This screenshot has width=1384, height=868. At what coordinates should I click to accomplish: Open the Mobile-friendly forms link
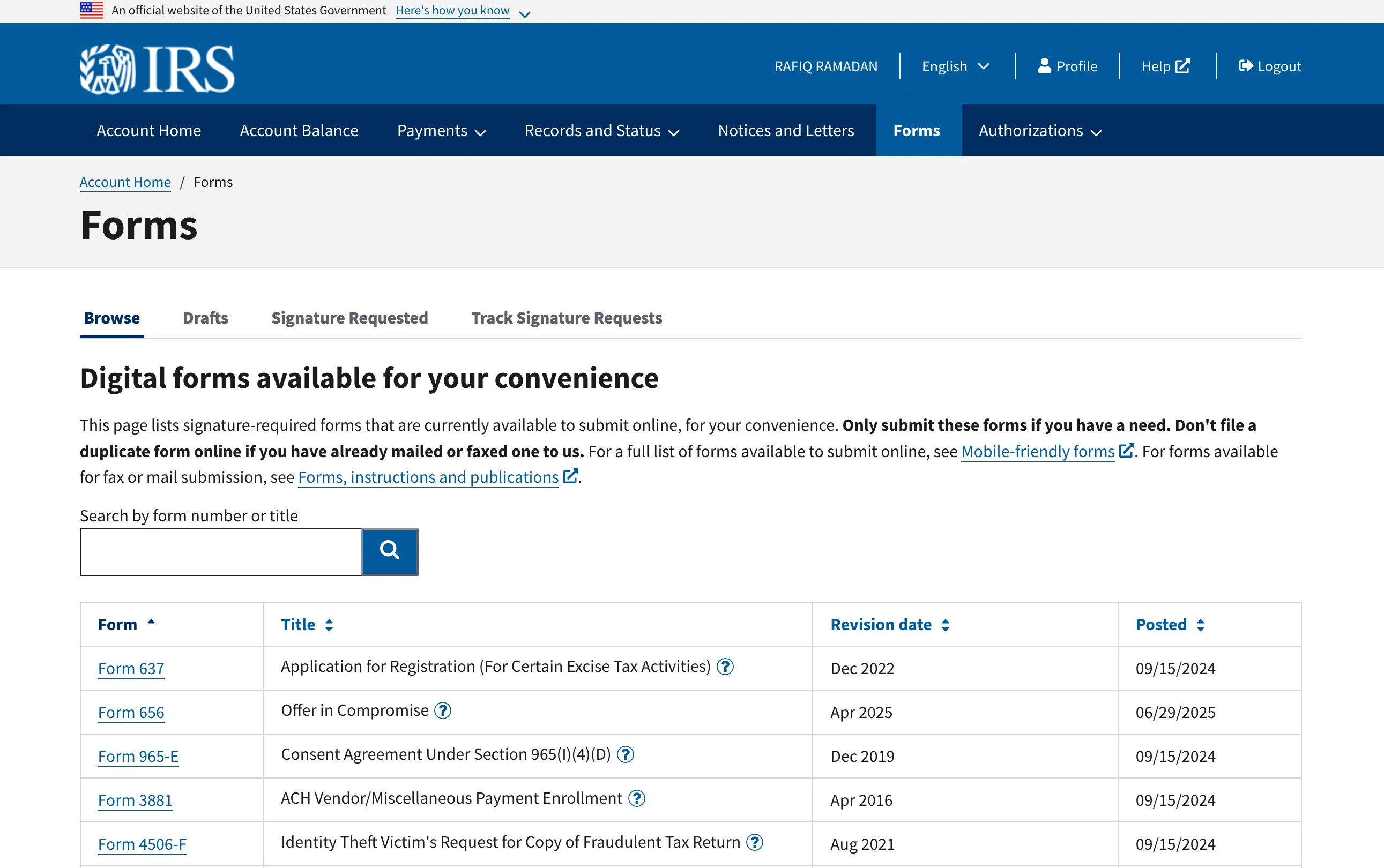(x=1037, y=451)
